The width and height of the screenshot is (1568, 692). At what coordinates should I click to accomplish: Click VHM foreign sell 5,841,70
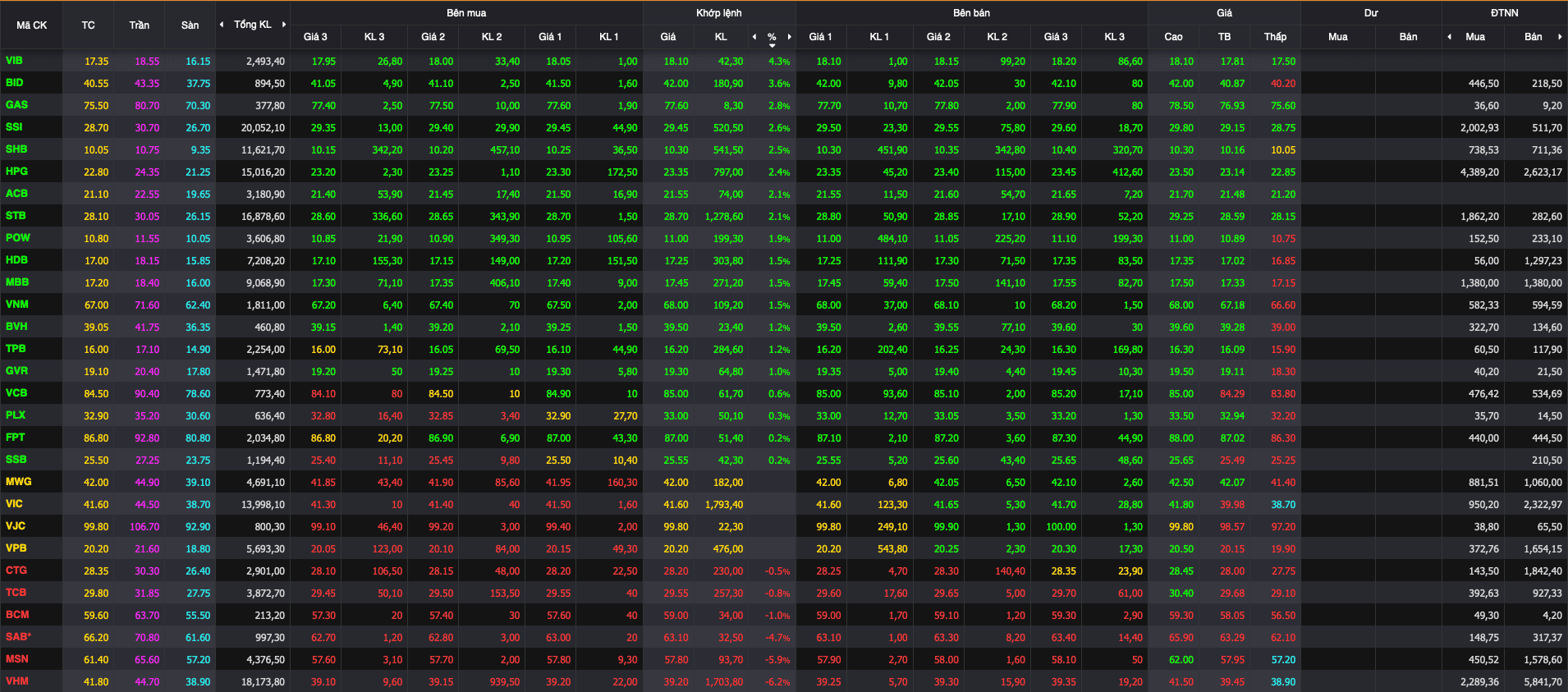(x=1543, y=682)
